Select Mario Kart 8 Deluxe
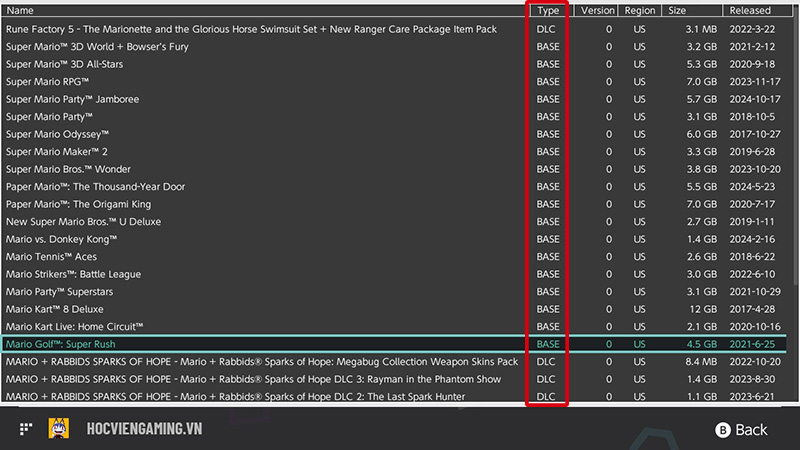This screenshot has width=800, height=450. pyautogui.click(x=394, y=309)
